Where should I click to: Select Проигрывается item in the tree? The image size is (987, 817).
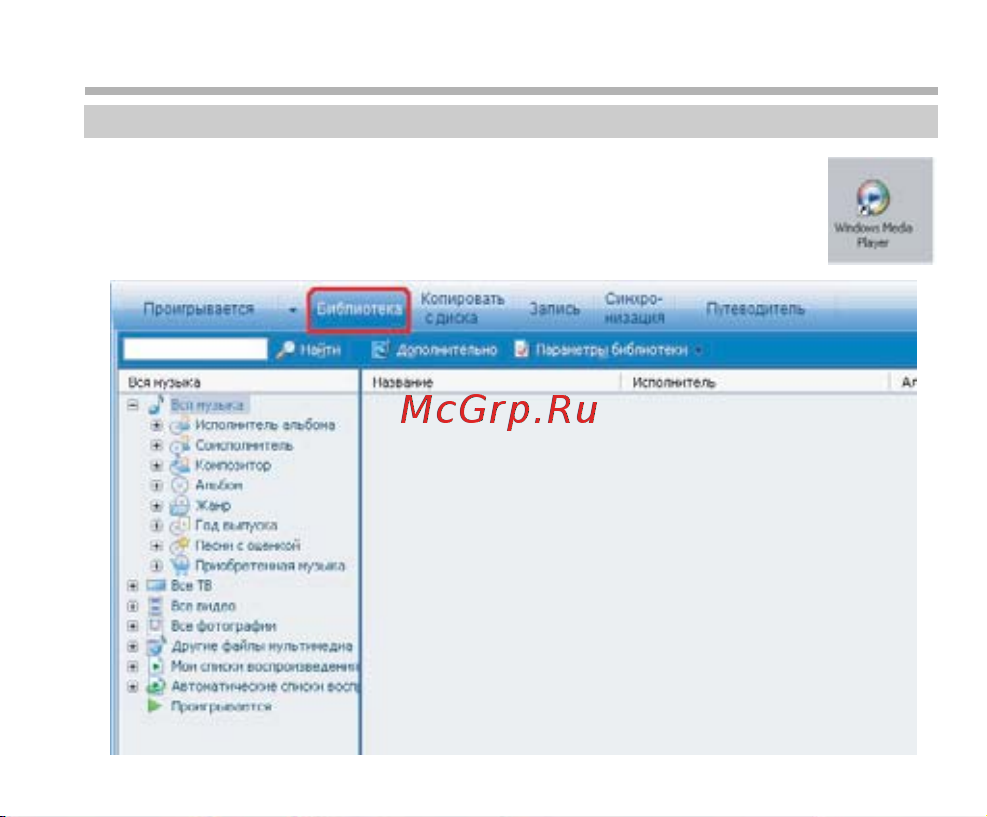221,706
